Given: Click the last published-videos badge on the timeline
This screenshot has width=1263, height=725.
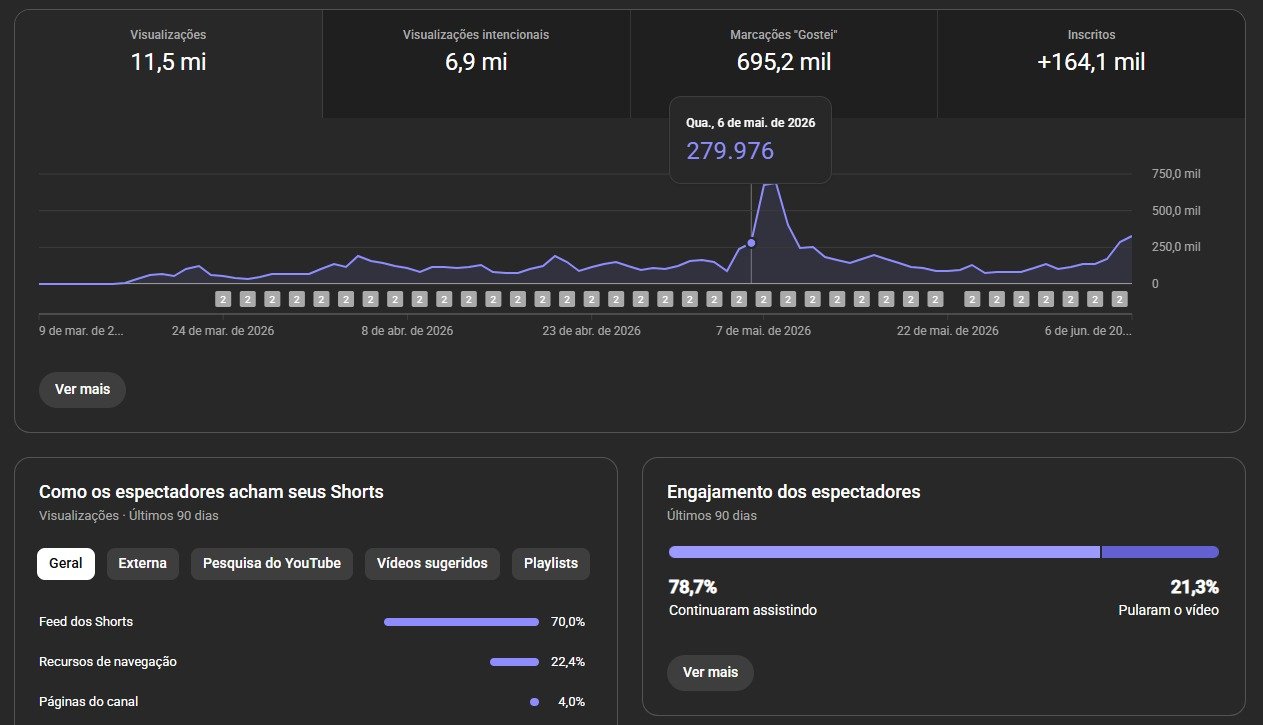Looking at the screenshot, I should coord(1119,299).
